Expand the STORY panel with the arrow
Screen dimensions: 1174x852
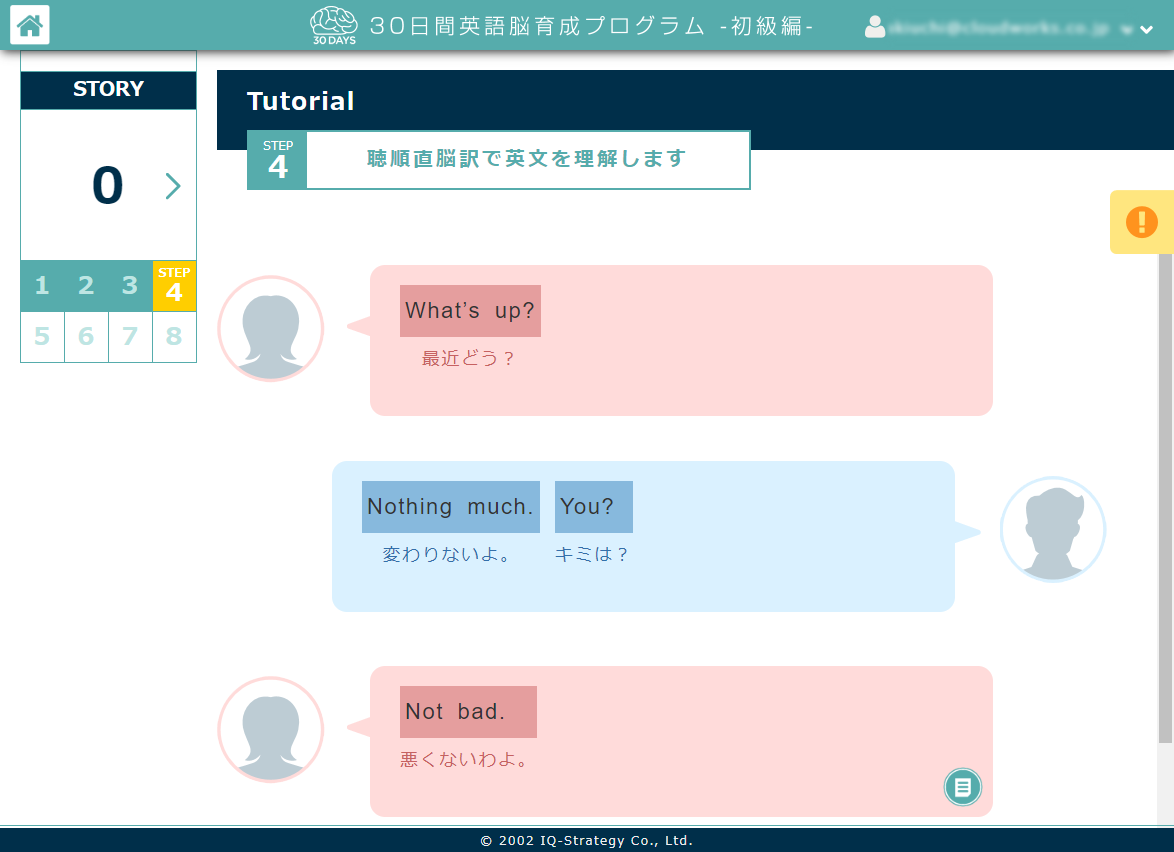[173, 186]
